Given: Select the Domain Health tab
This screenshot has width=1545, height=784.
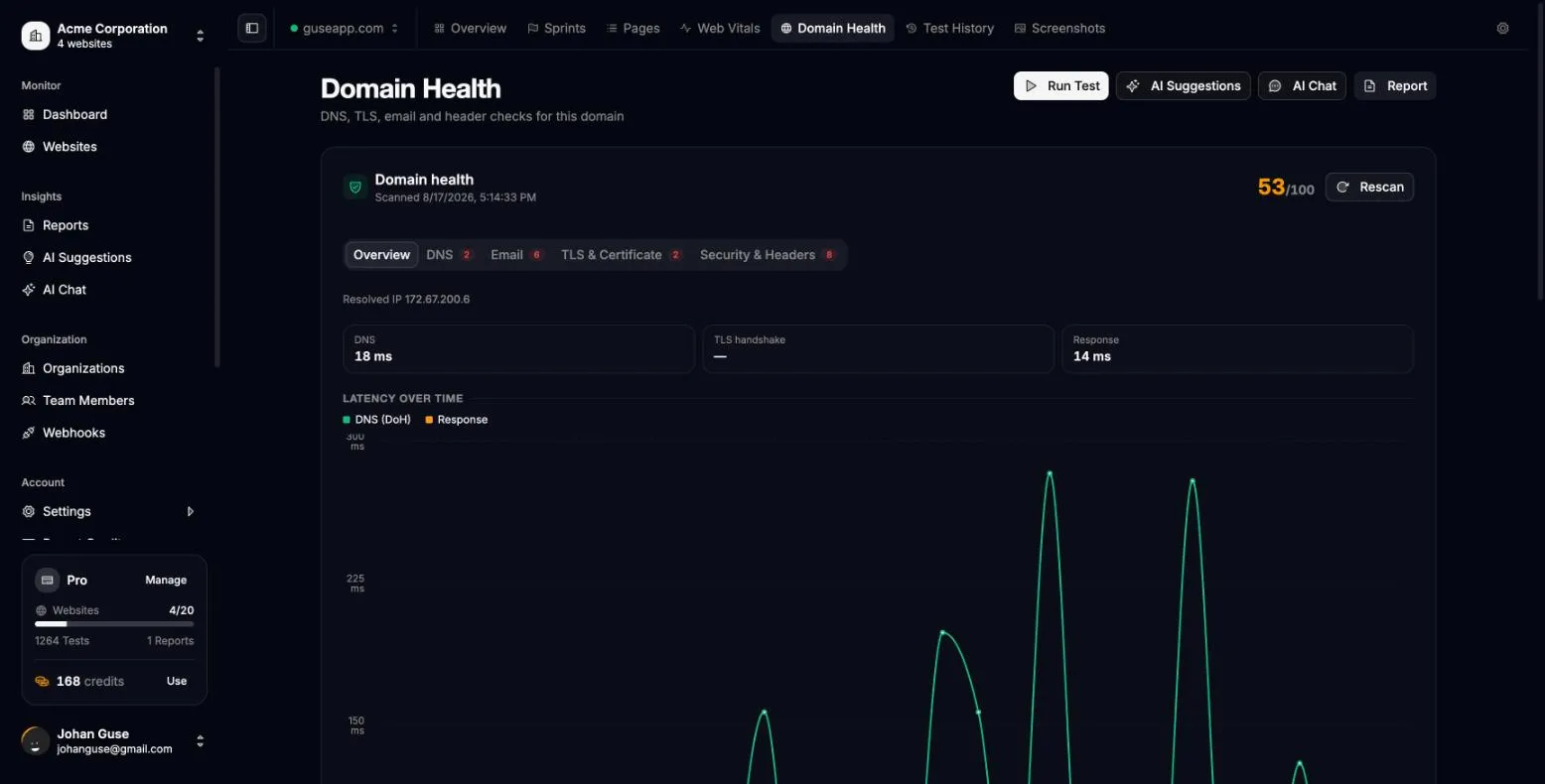Looking at the screenshot, I should [833, 28].
